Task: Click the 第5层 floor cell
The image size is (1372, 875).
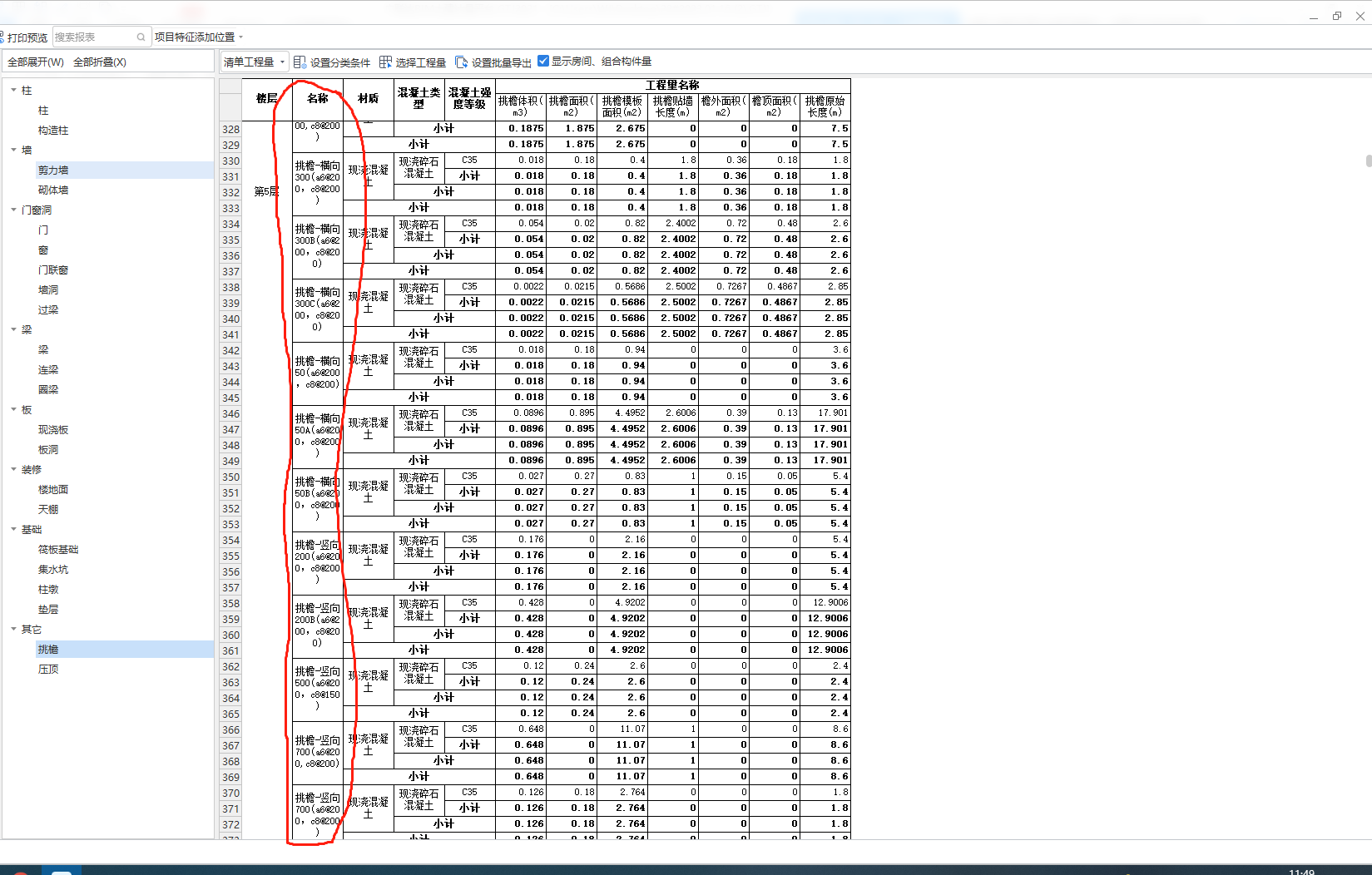Action: pos(267,192)
